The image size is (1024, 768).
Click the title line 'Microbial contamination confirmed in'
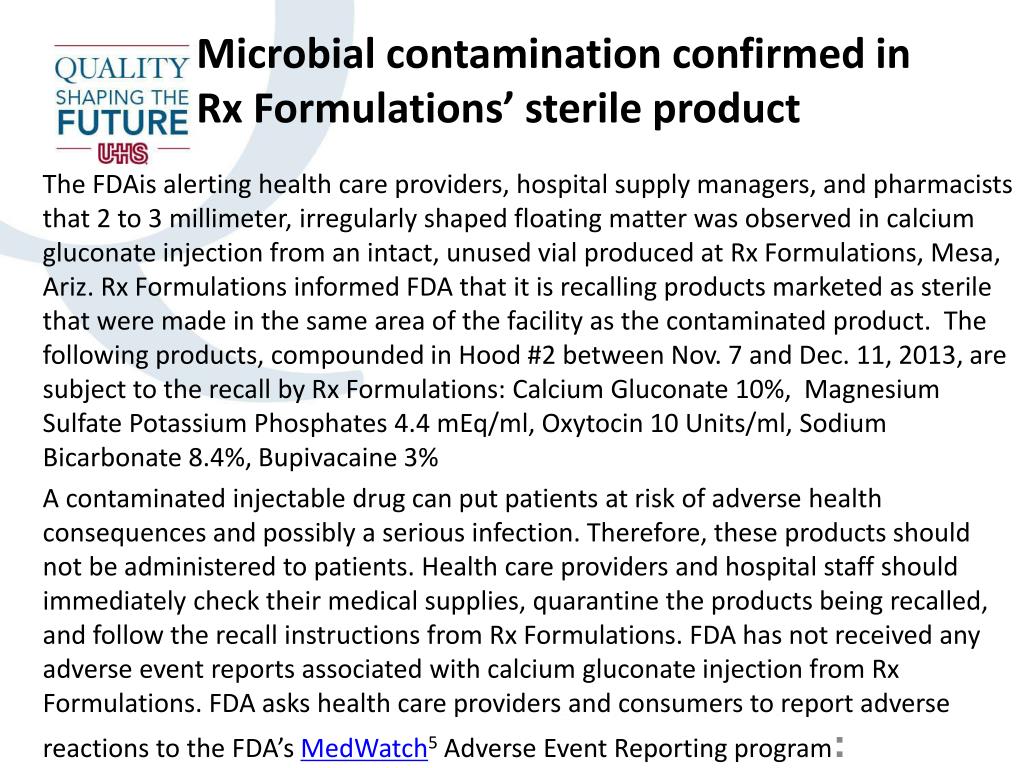(553, 54)
